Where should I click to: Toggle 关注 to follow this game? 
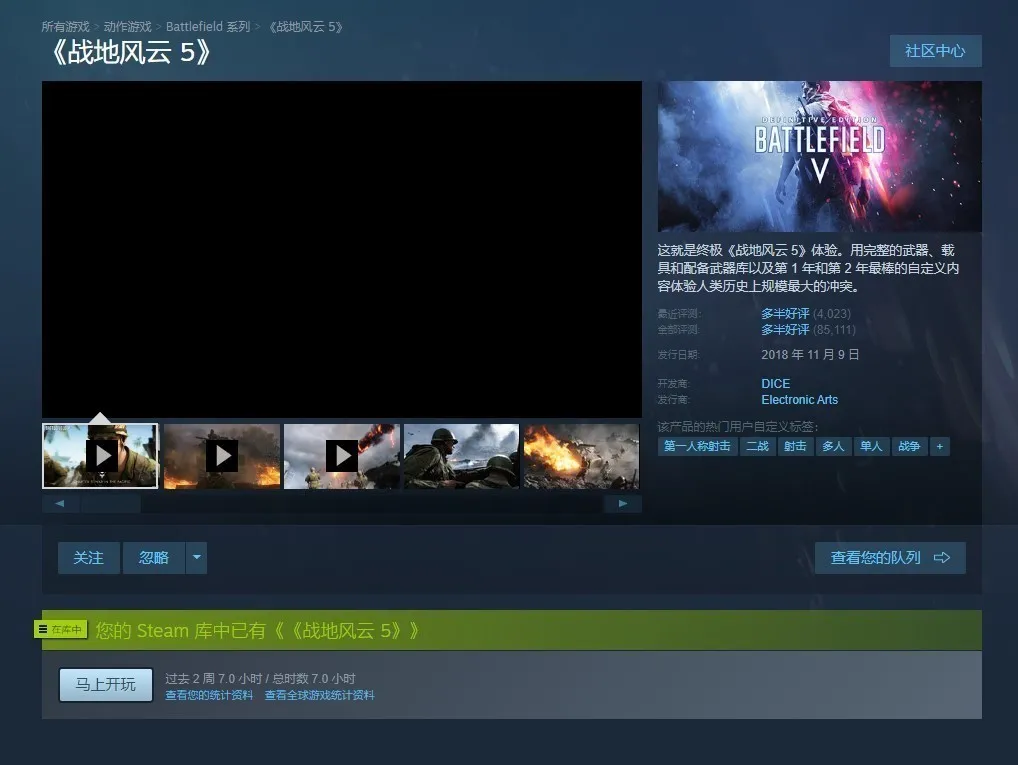[x=88, y=558]
